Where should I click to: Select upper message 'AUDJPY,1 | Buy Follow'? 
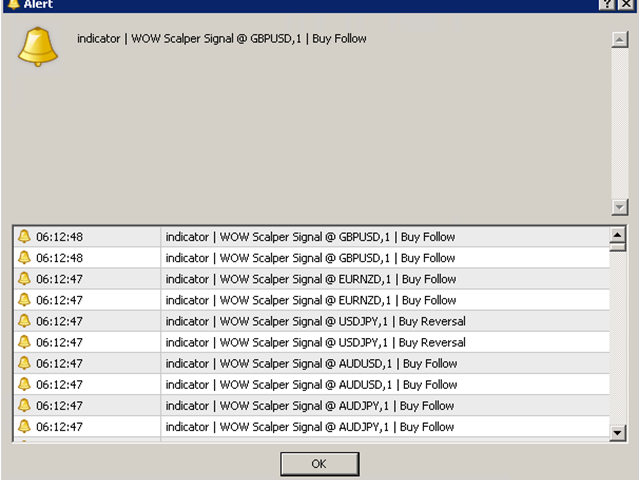click(x=396, y=406)
